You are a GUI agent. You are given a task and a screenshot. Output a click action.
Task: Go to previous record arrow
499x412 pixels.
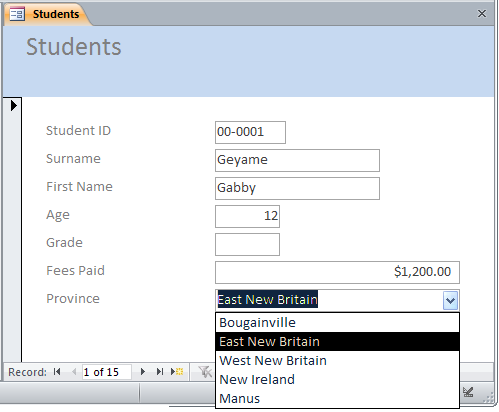click(x=74, y=371)
